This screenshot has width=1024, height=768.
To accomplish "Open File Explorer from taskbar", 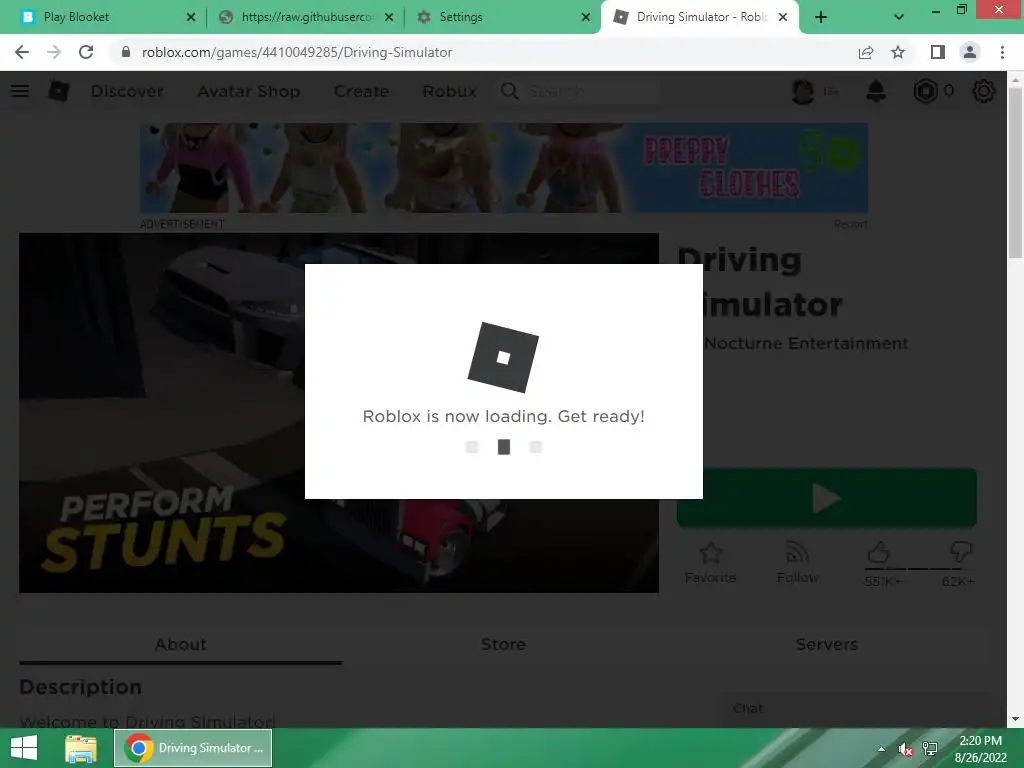I will [81, 748].
